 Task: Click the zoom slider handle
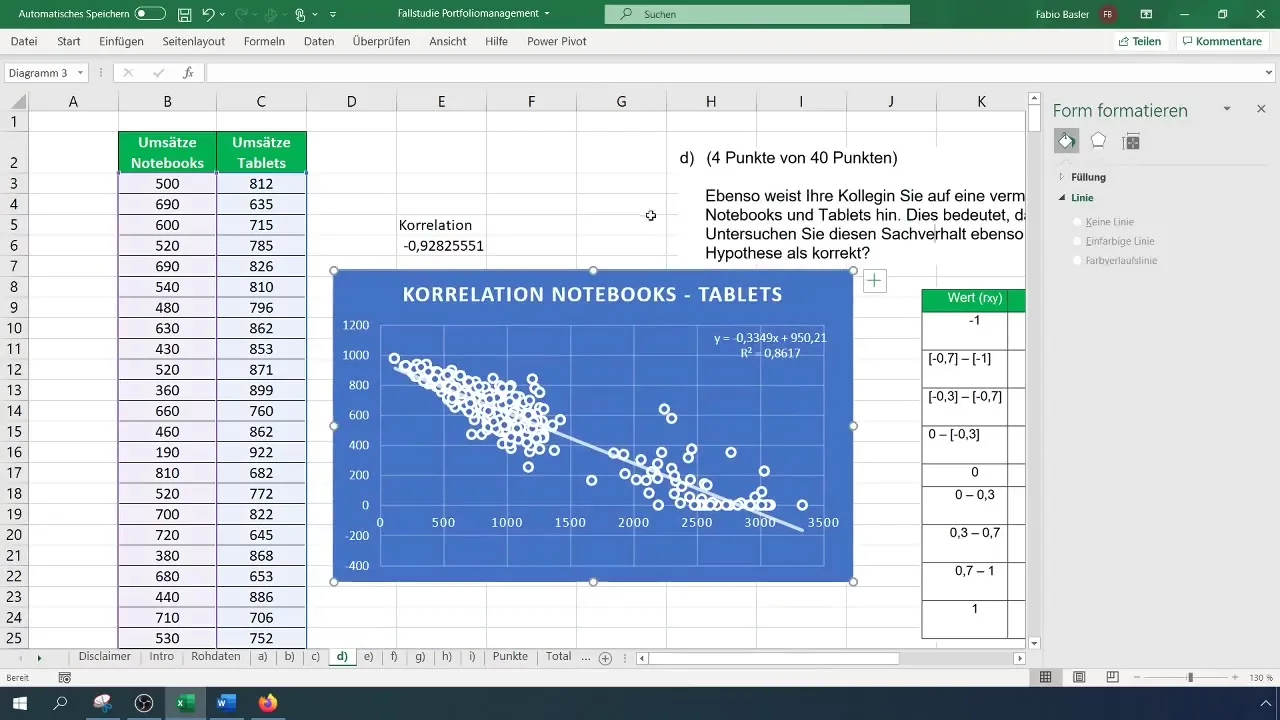click(1190, 677)
